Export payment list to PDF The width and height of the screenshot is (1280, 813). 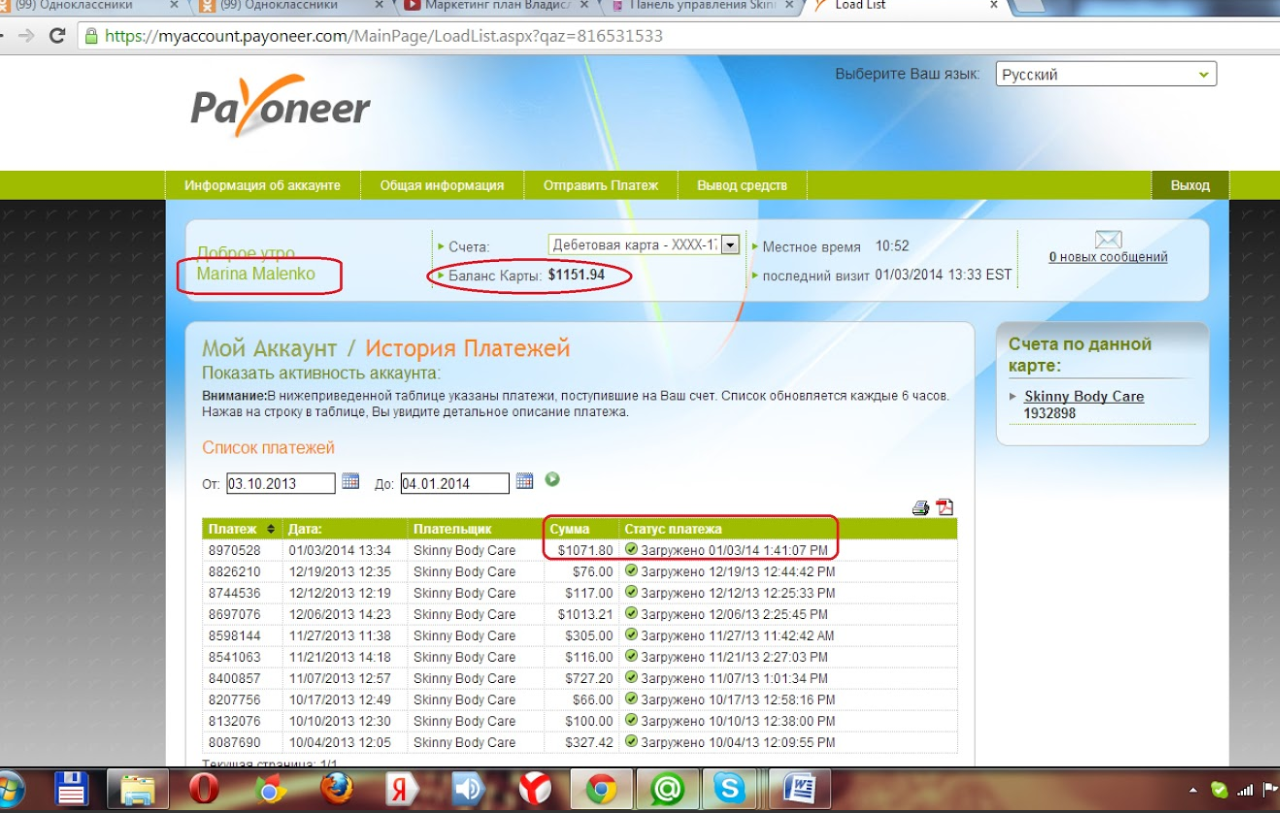point(945,507)
